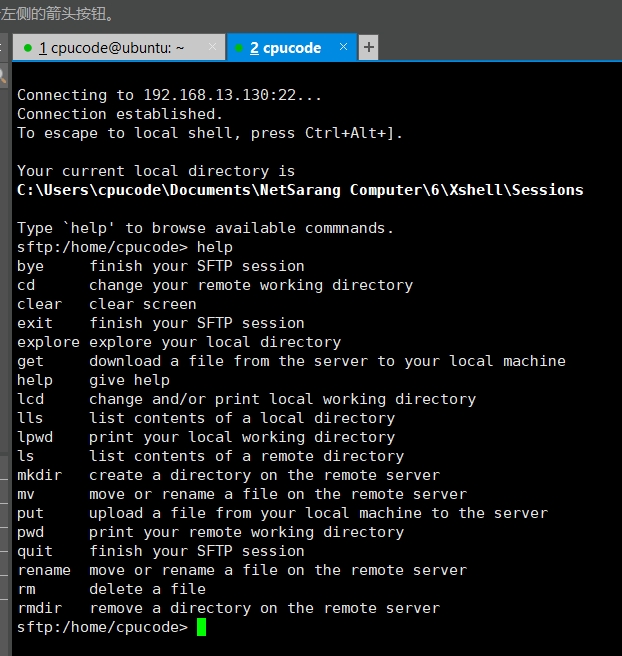
Task: Click the magnifier icon at the left edge
Action: (3, 75)
